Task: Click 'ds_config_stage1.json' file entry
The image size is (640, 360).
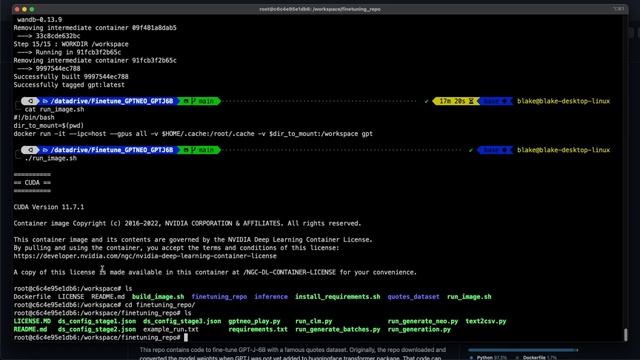Action: click(97, 321)
